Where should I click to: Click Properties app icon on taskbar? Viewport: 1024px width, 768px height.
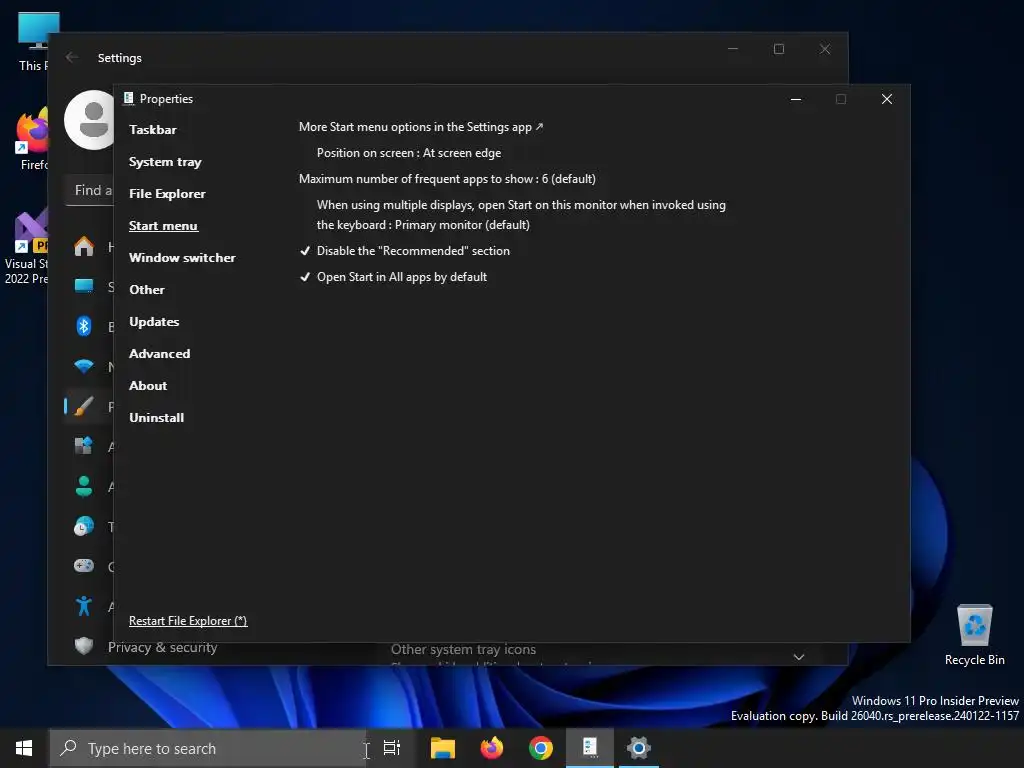click(590, 748)
